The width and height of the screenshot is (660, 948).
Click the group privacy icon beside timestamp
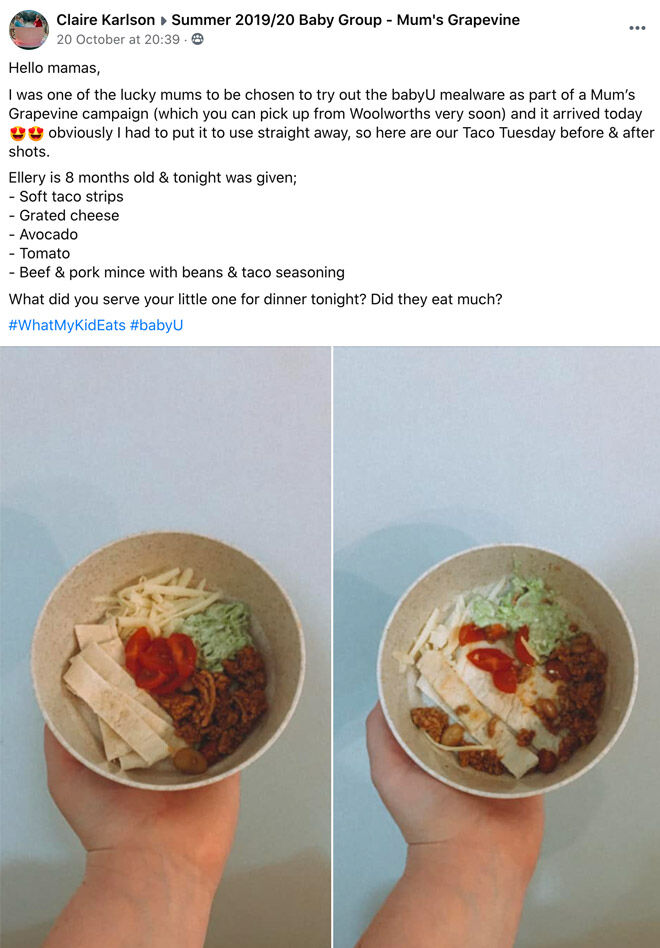click(197, 40)
